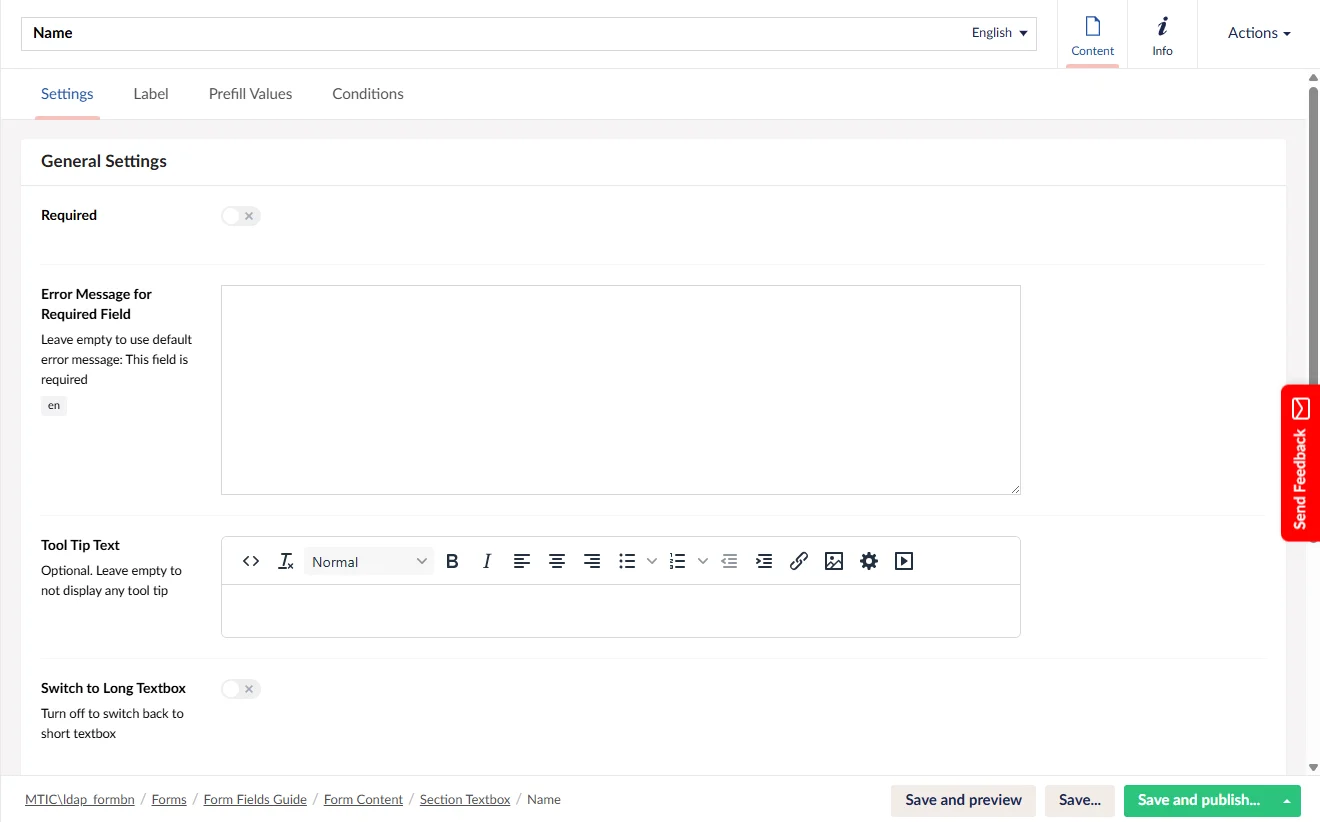Click the clear formatting icon
The image size is (1320, 822).
(x=286, y=561)
